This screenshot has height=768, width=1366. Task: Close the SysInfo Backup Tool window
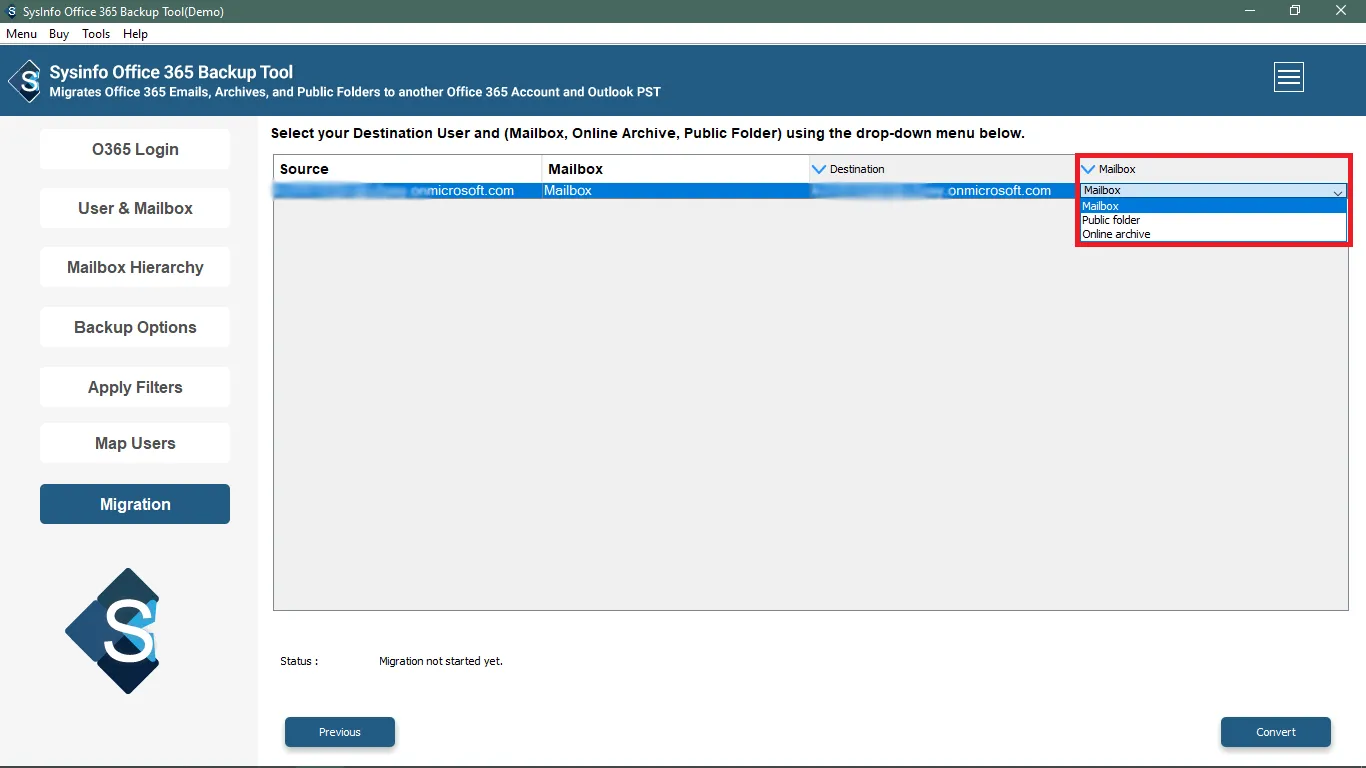1341,11
